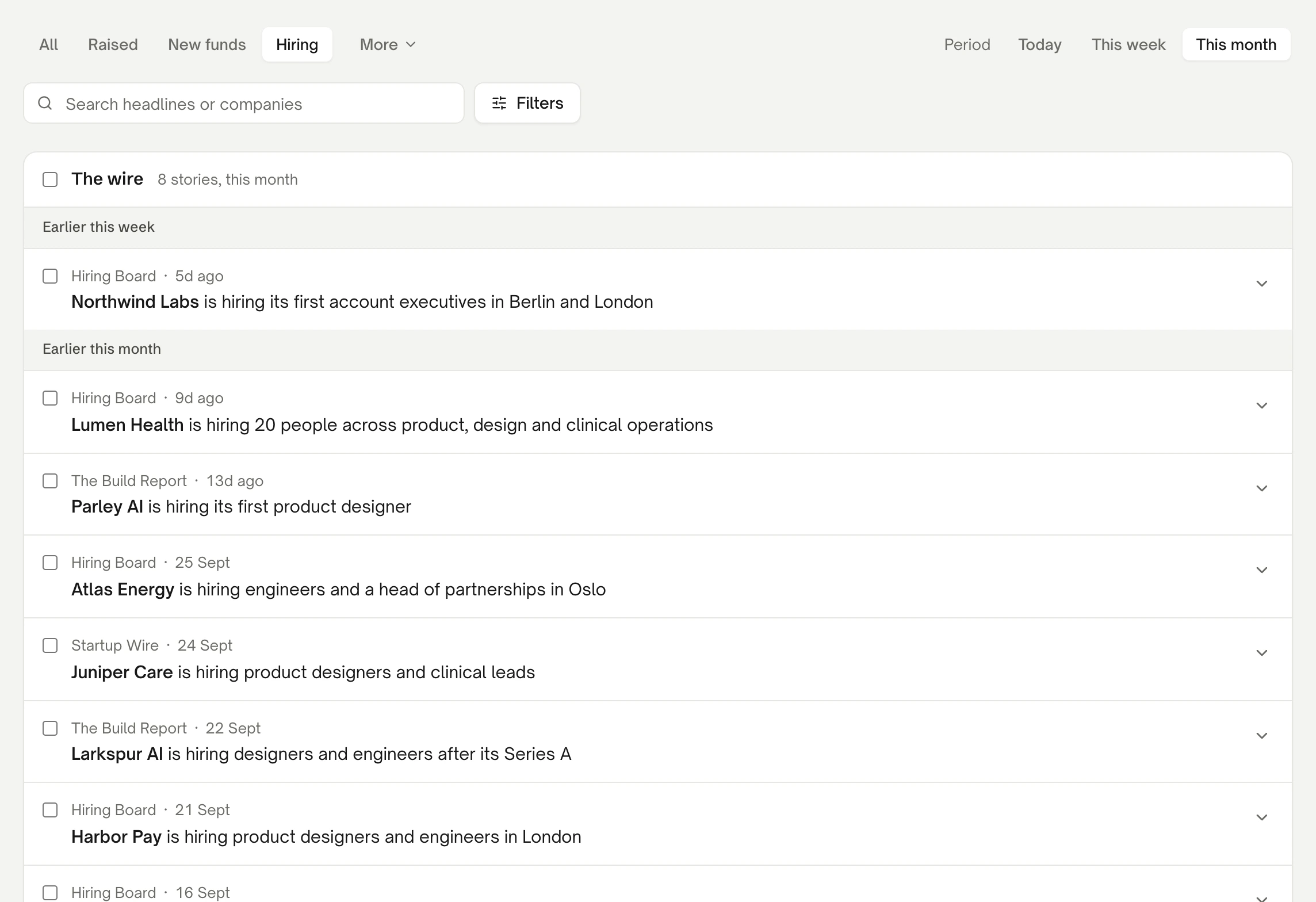1316x902 pixels.
Task: Open the Raised tab
Action: 113,44
